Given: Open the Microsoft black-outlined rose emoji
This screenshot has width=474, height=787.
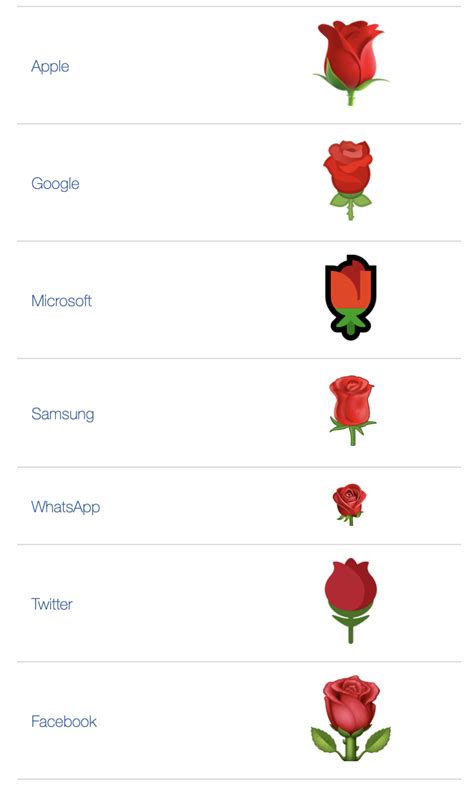Looking at the screenshot, I should tap(350, 297).
